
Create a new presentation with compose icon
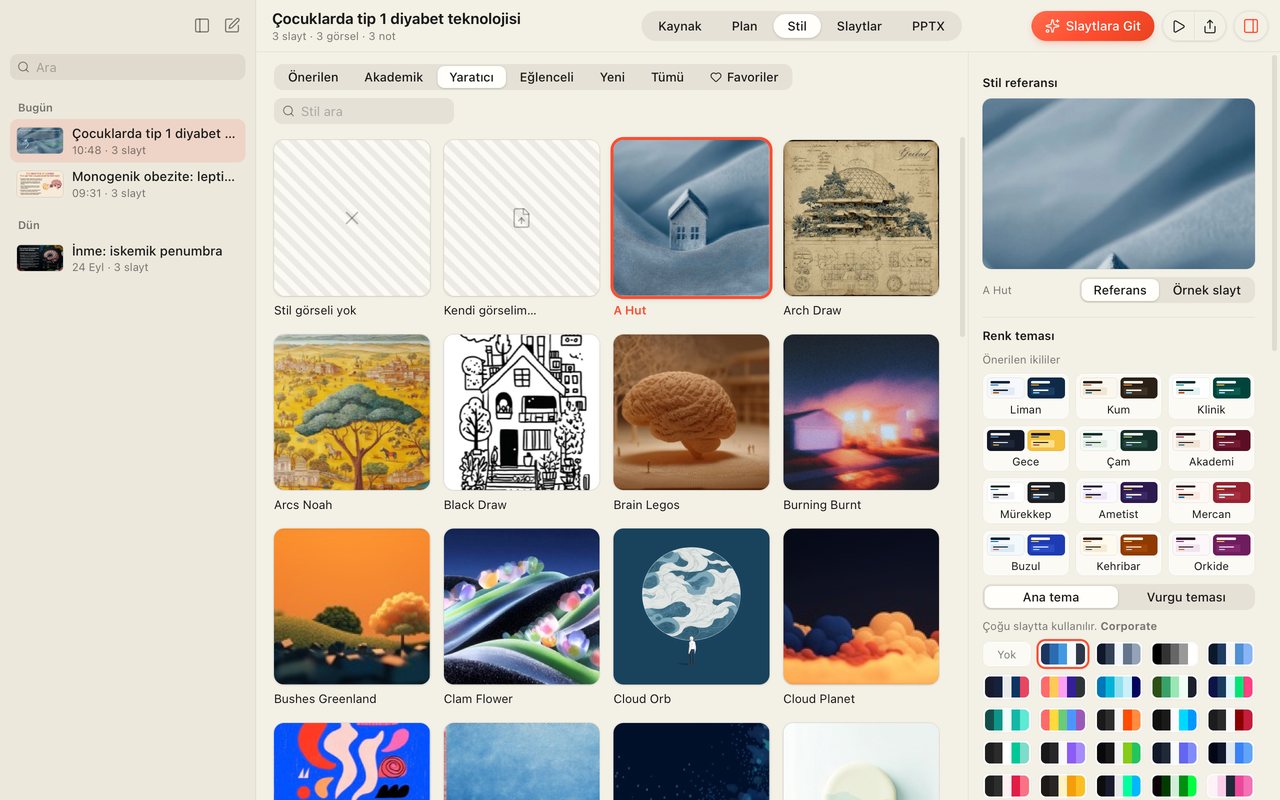click(232, 26)
